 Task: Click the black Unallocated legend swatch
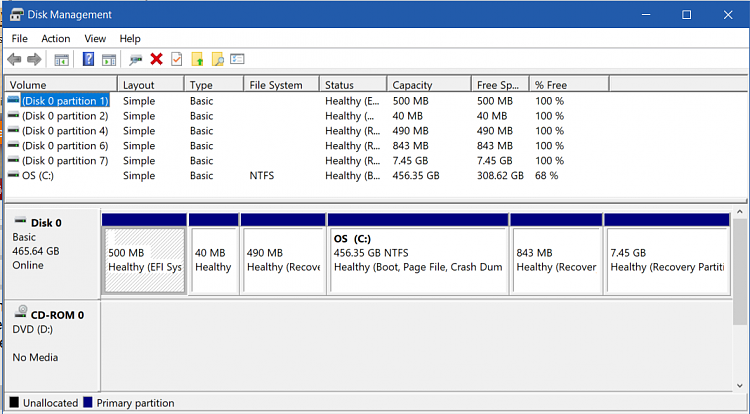14,403
